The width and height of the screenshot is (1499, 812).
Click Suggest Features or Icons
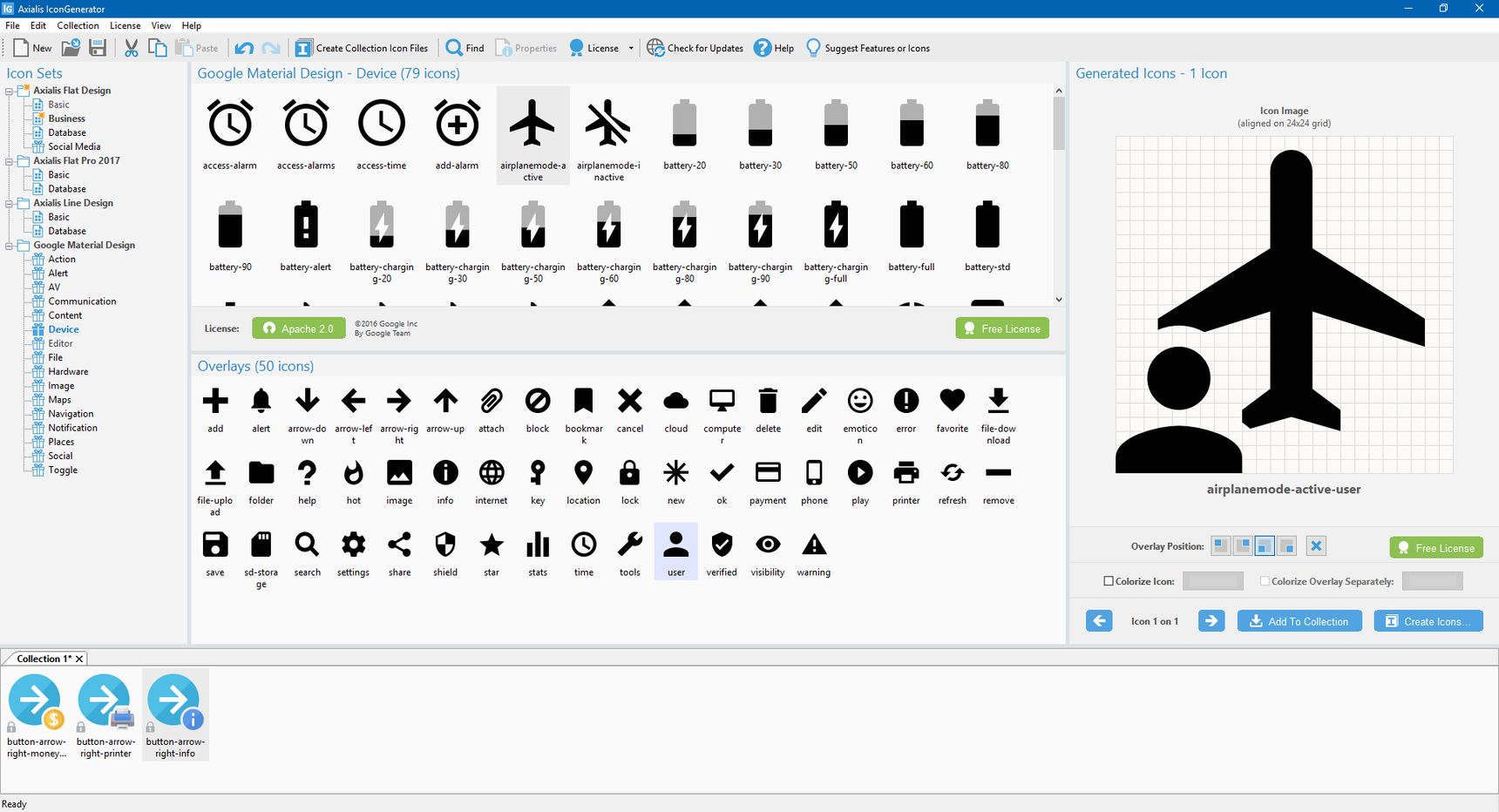pos(868,48)
